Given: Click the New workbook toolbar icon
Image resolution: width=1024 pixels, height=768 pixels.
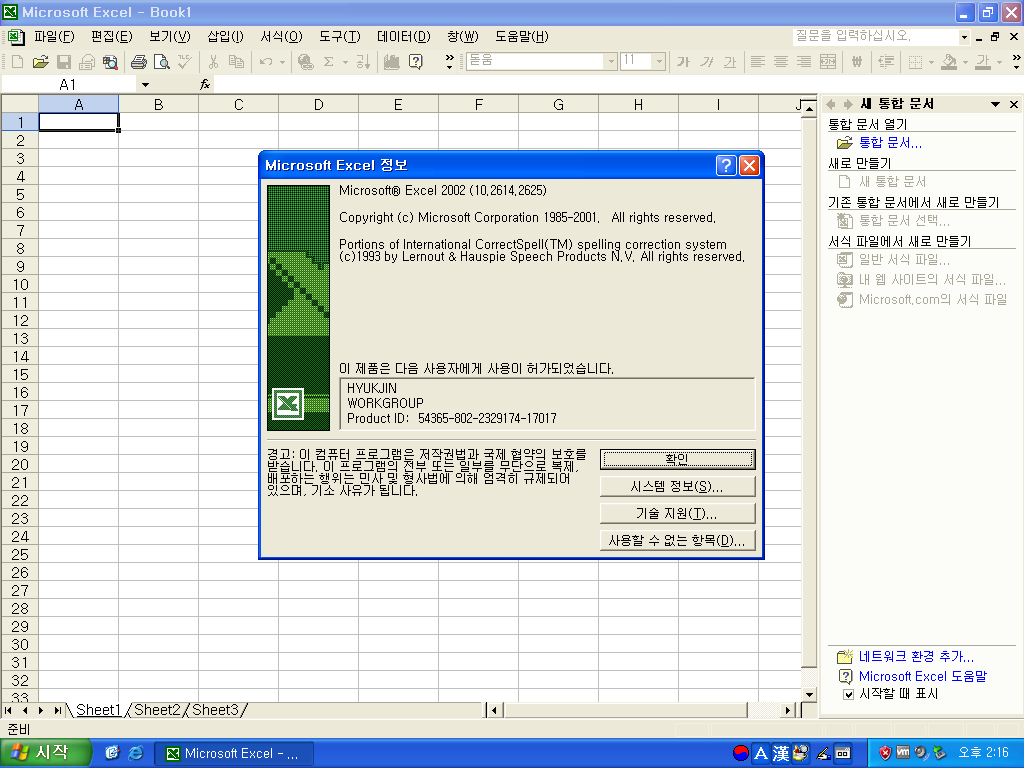Looking at the screenshot, I should pos(18,62).
